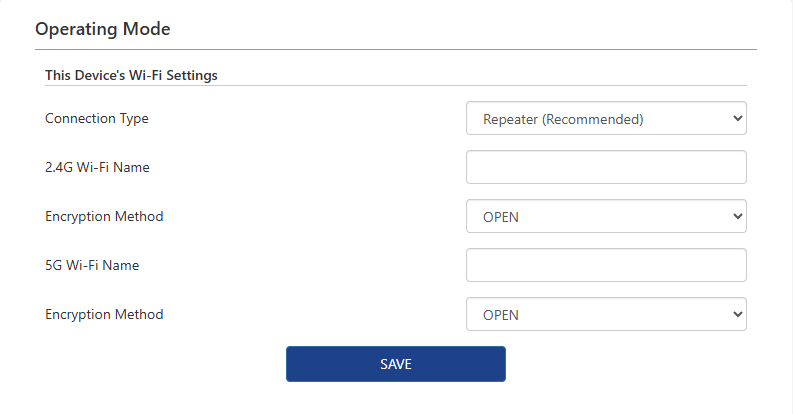Click the Encryption Method label below 2.4G name

pos(104,216)
